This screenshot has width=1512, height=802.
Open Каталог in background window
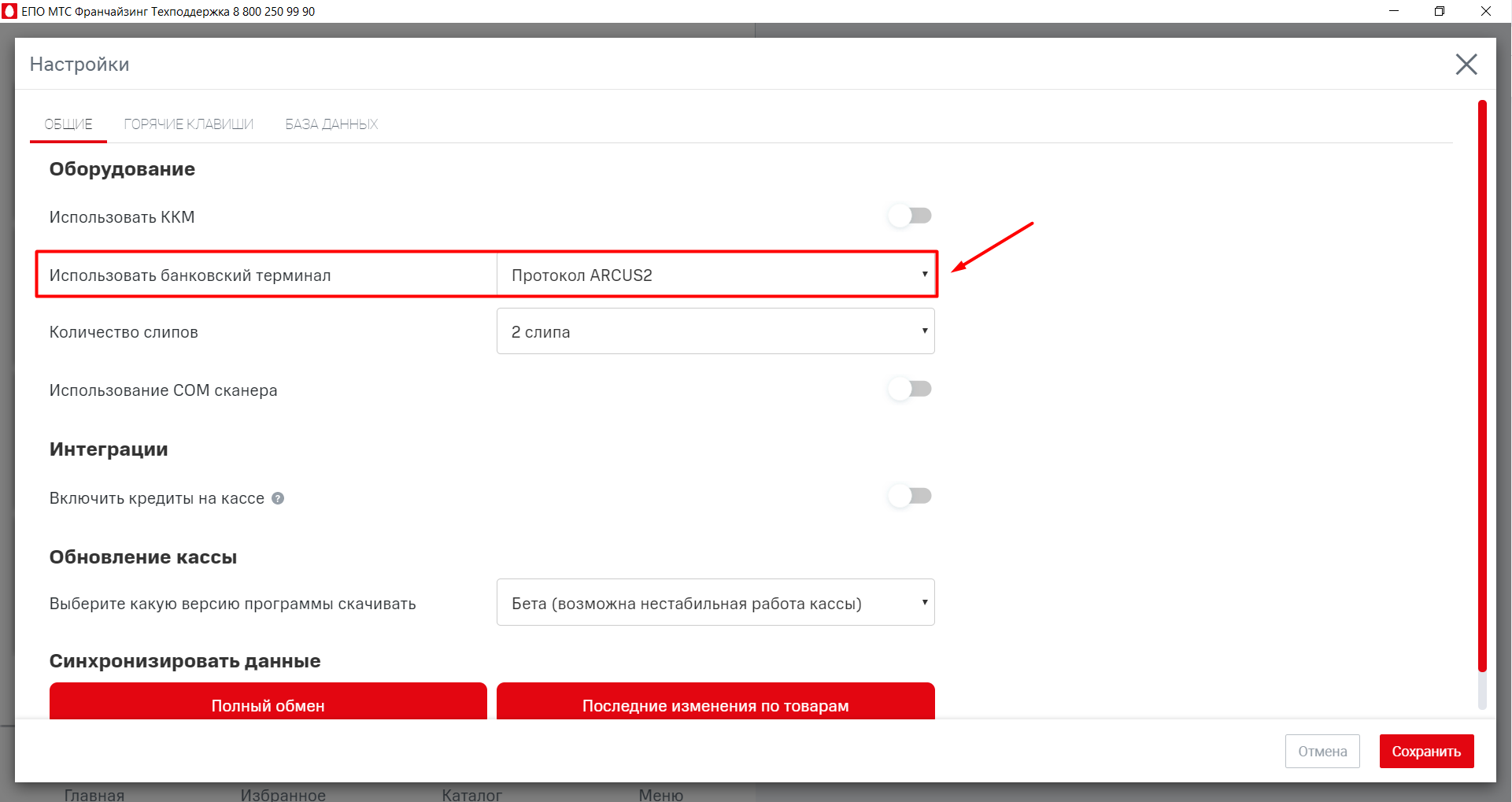tap(472, 794)
